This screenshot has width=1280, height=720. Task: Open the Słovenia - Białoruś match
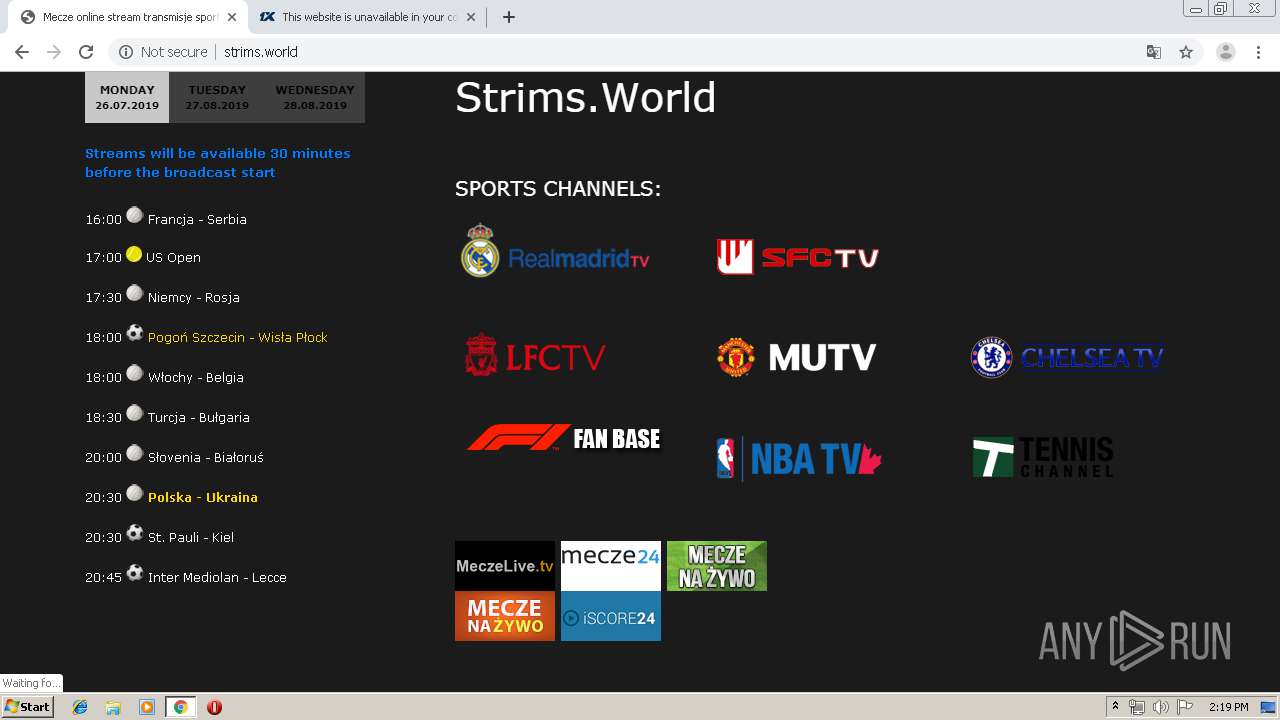(206, 457)
